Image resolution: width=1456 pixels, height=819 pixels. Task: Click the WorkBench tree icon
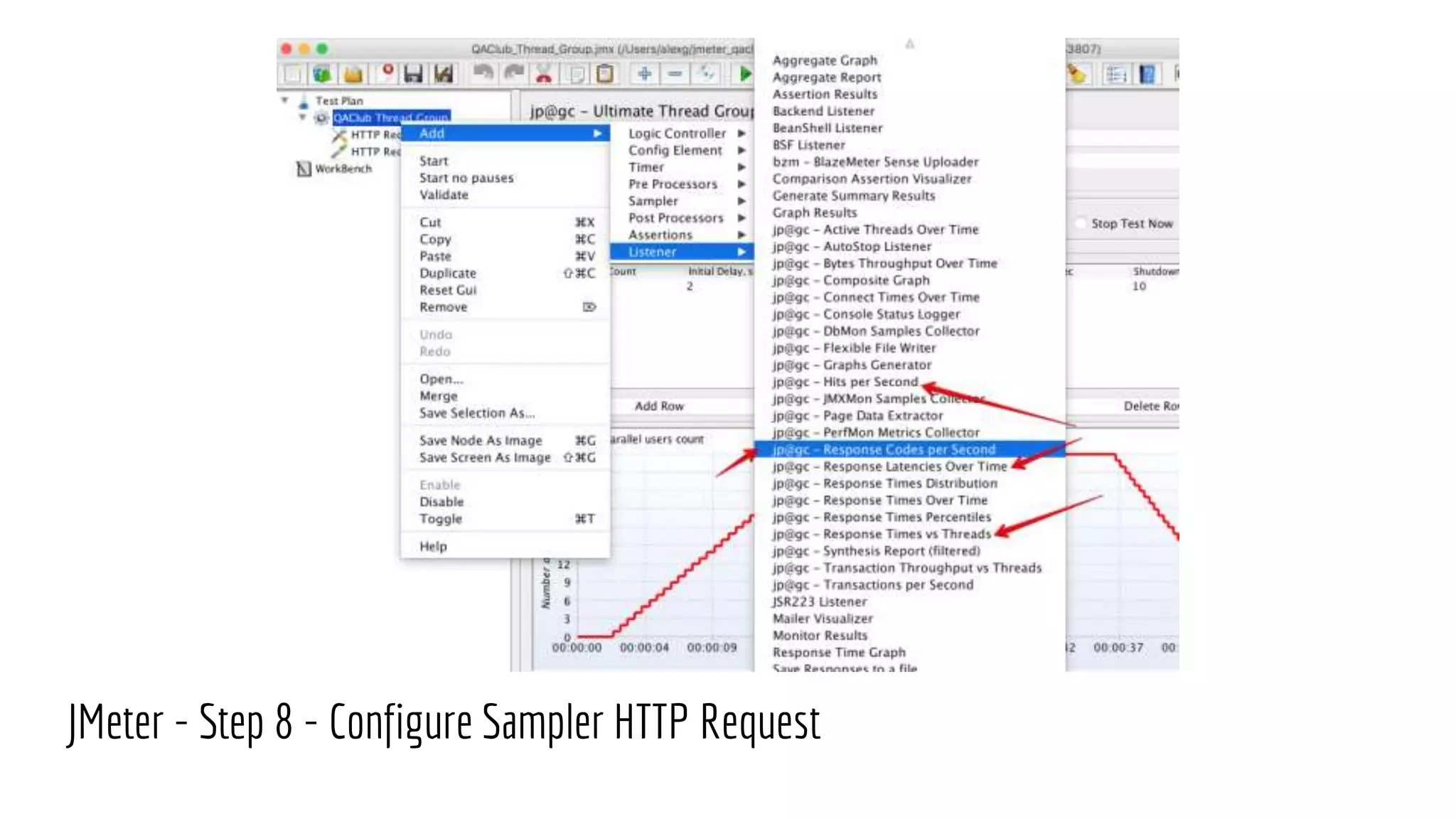pyautogui.click(x=304, y=168)
